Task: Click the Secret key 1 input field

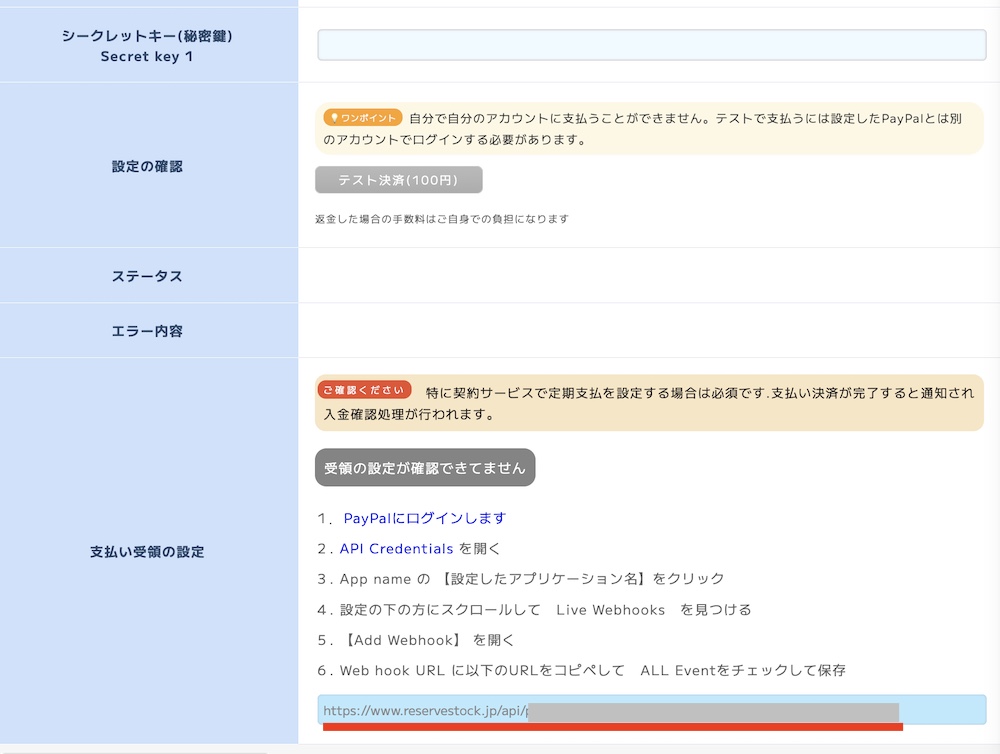Action: (x=651, y=45)
